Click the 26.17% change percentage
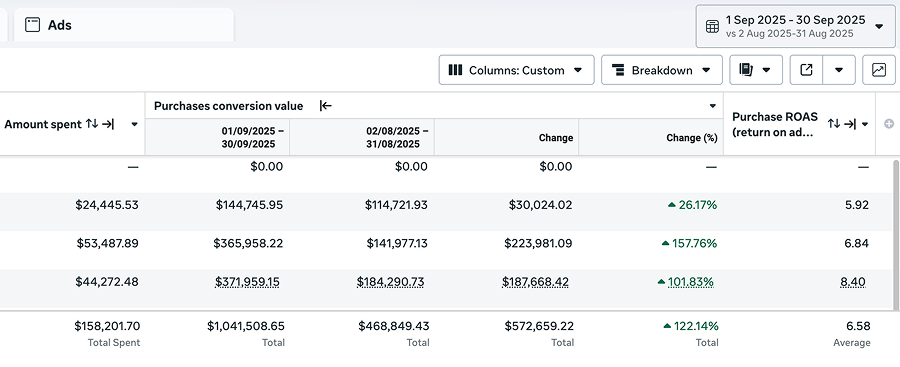The image size is (900, 367). (697, 205)
